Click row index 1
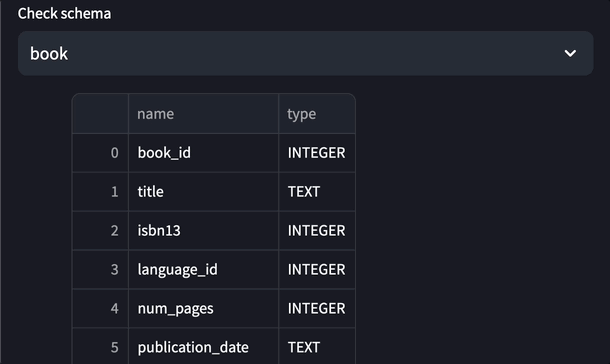The image size is (610, 364). [100, 192]
